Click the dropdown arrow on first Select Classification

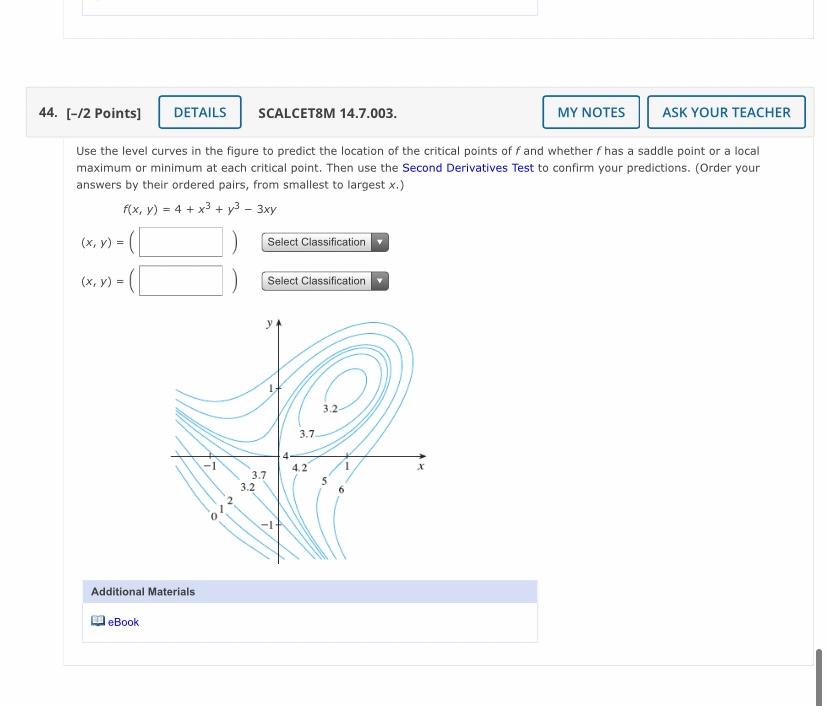click(380, 242)
